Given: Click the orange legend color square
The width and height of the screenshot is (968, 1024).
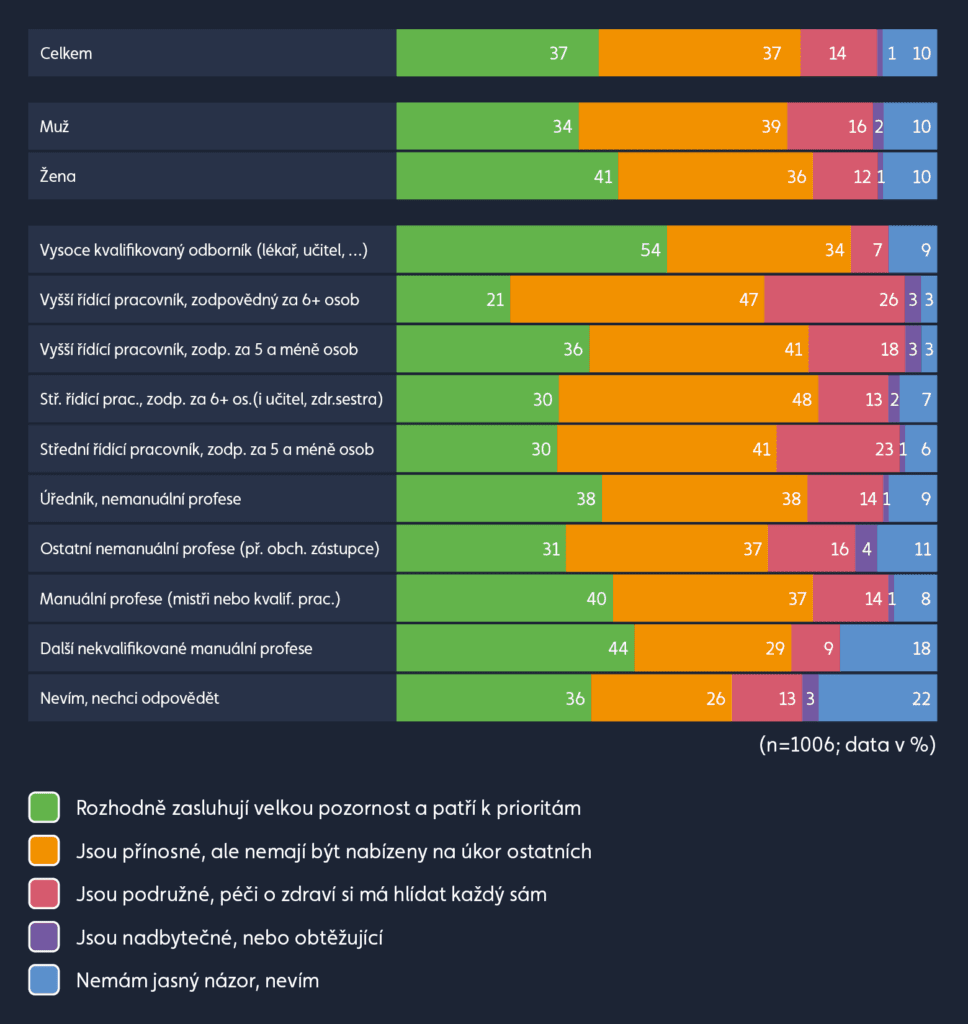Looking at the screenshot, I should click(45, 851).
